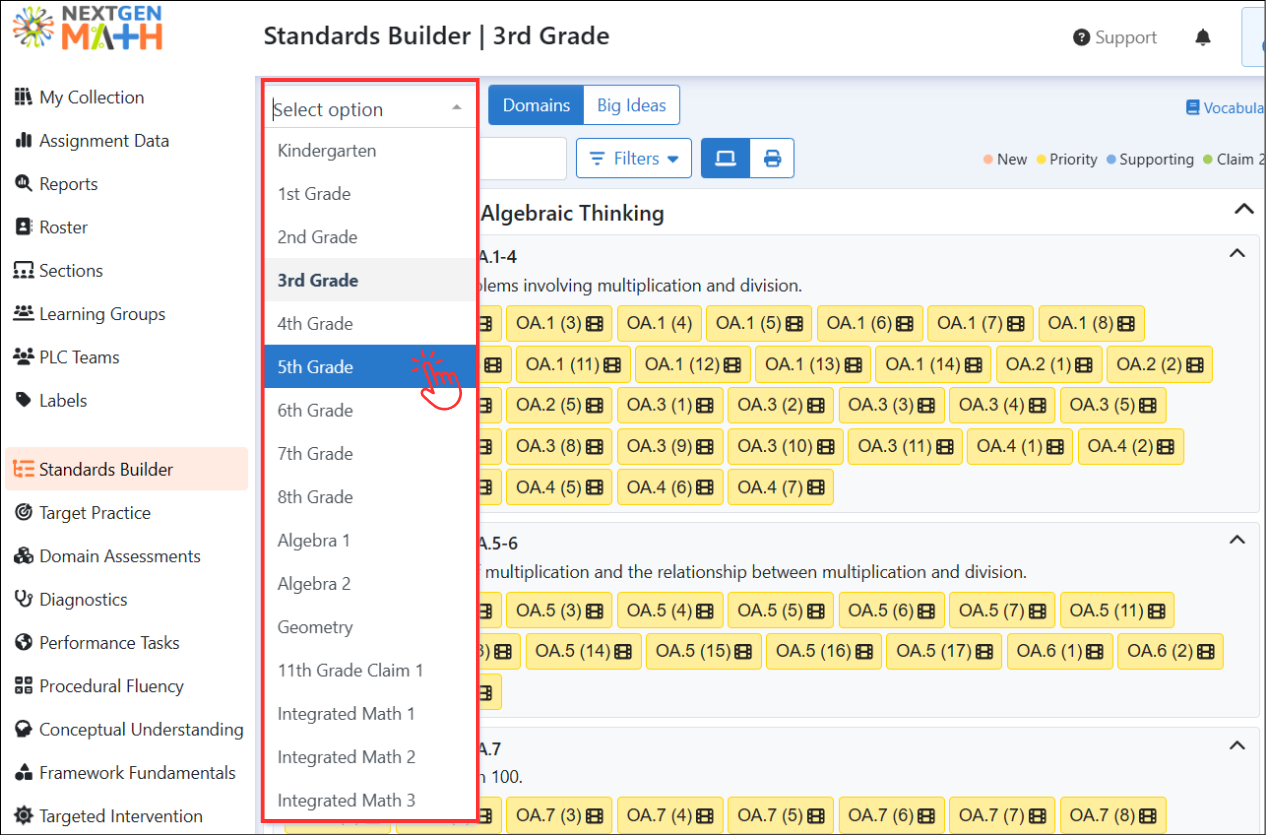This screenshot has width=1266, height=836.
Task: Choose Kindergarten from grade list
Action: click(370, 151)
